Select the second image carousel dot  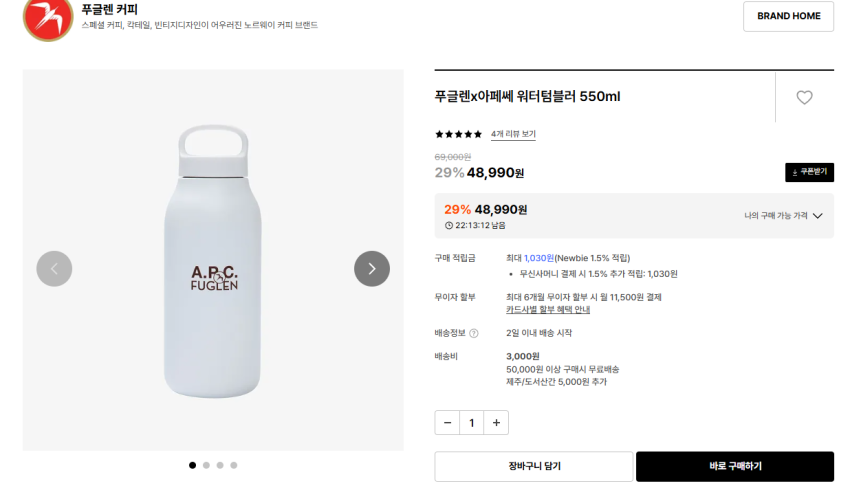206,465
